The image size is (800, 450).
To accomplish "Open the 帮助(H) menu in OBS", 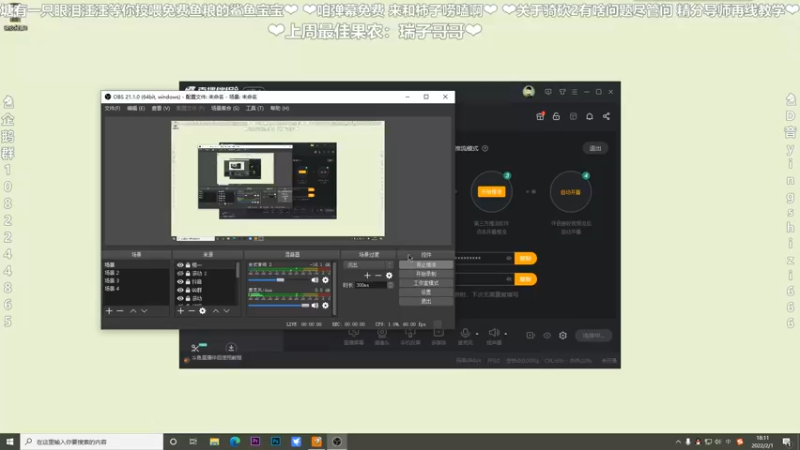I will click(x=280, y=108).
